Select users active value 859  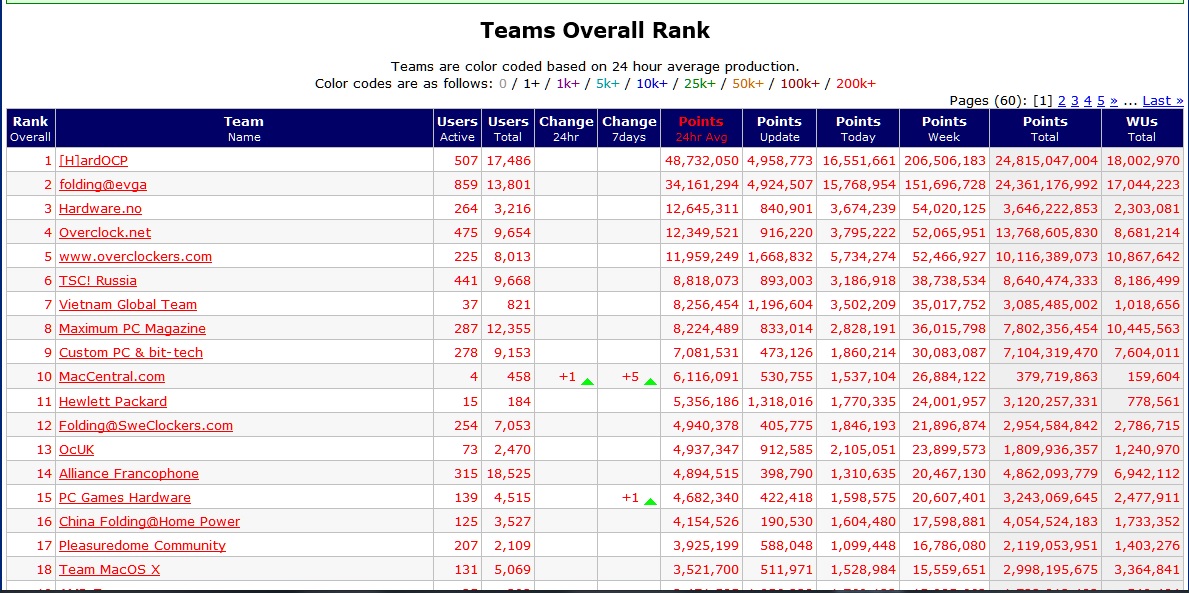[x=466, y=184]
